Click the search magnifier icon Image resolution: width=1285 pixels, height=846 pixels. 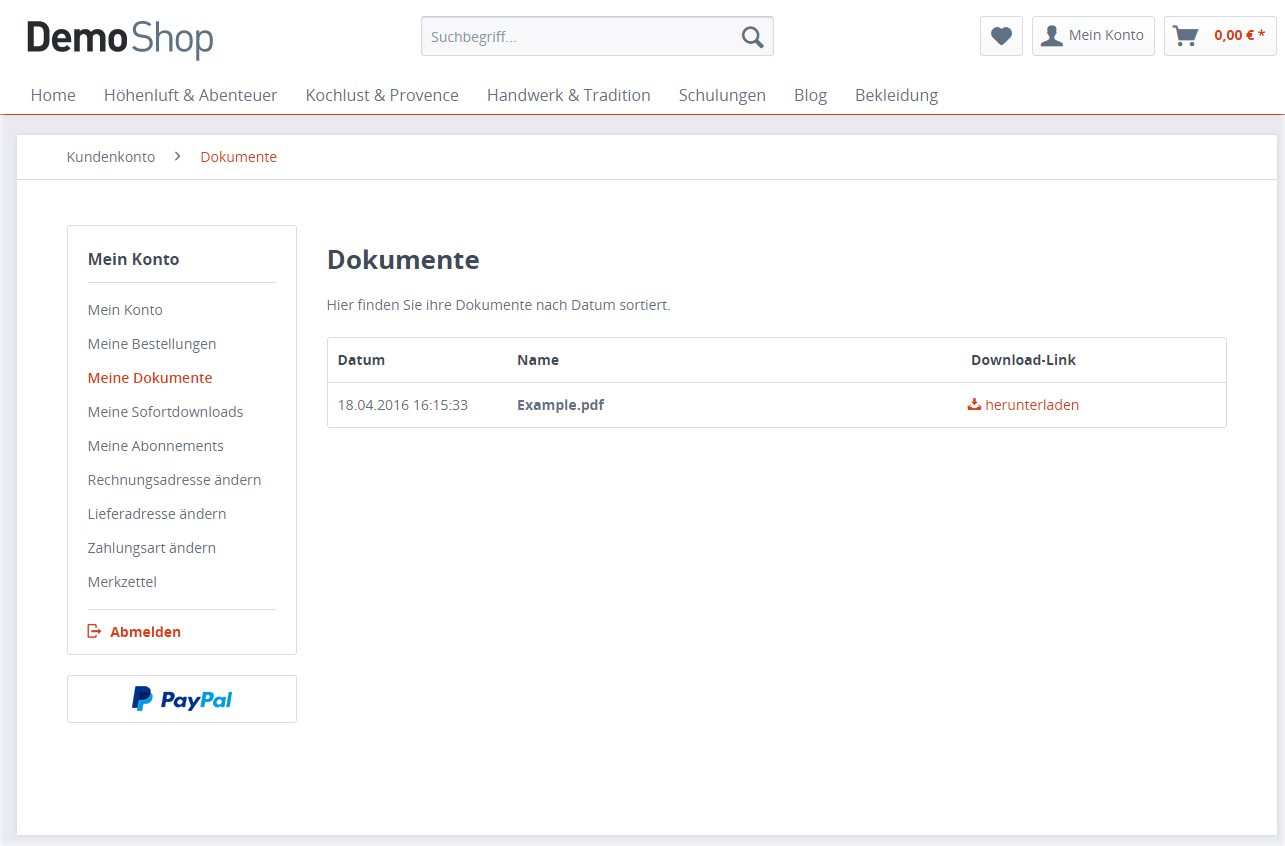click(752, 37)
